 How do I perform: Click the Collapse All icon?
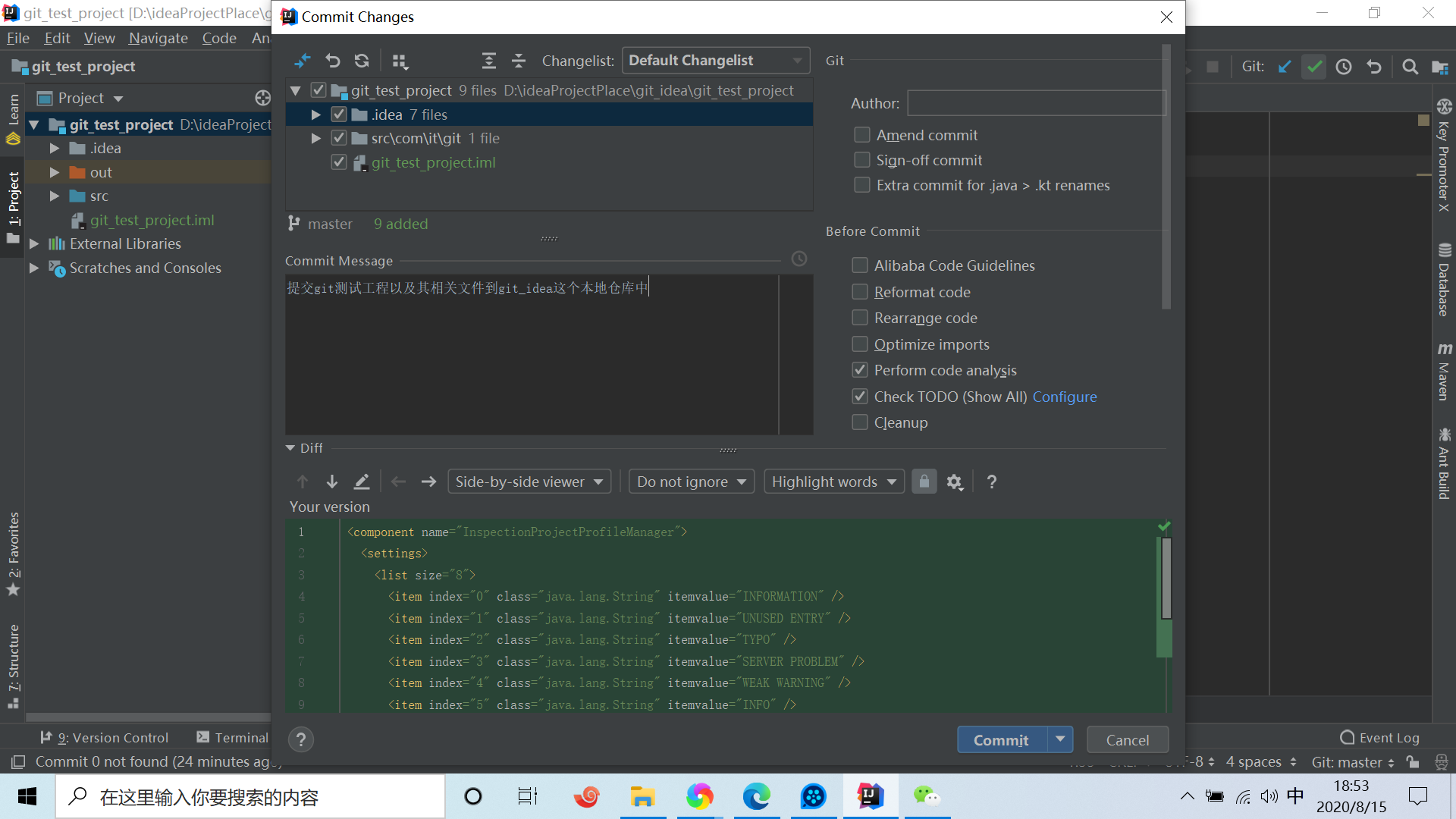(x=519, y=61)
